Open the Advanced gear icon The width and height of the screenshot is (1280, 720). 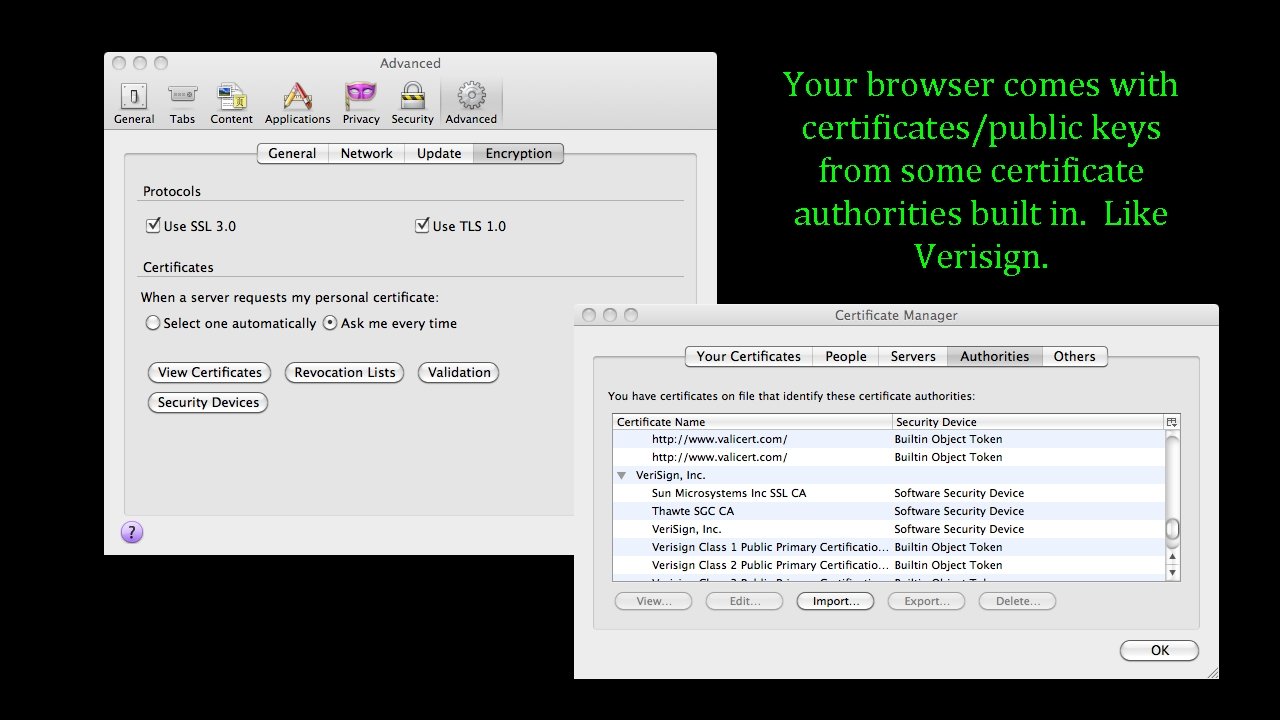tap(471, 100)
